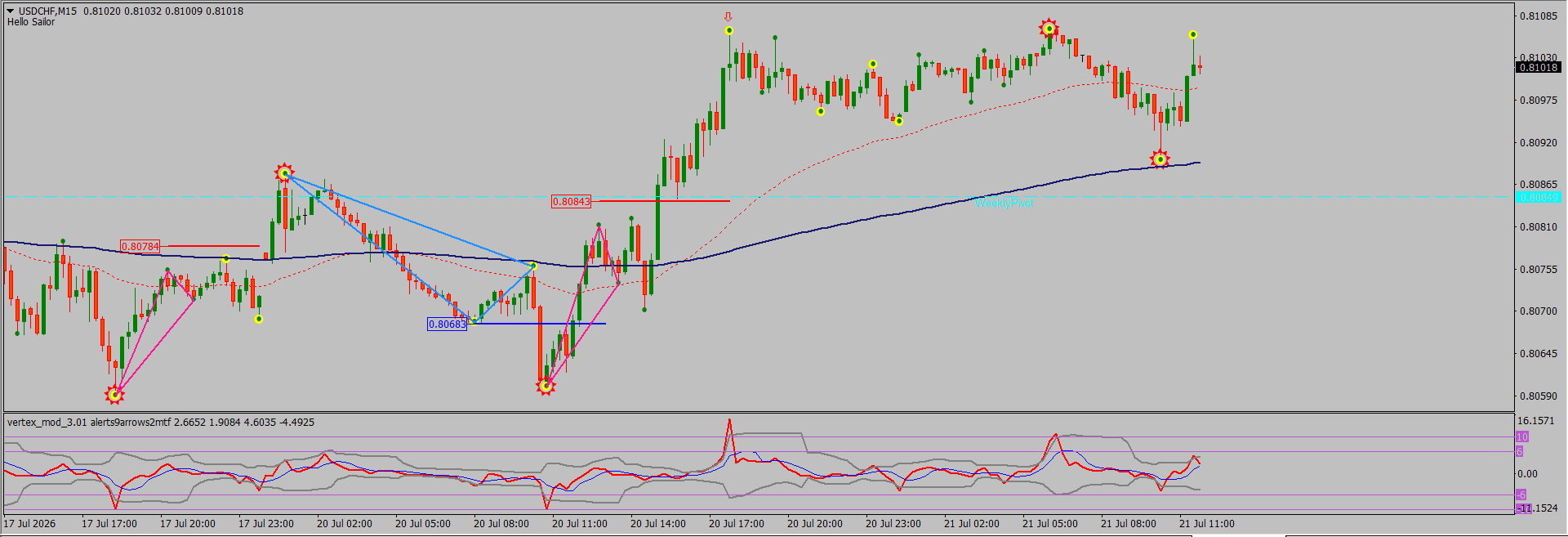Click the red 0.80843 price label
This screenshot has width=1568, height=537.
click(x=571, y=201)
